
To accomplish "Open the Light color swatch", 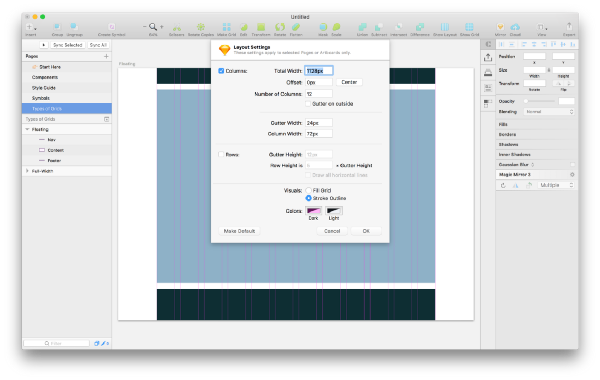I will tap(334, 211).
